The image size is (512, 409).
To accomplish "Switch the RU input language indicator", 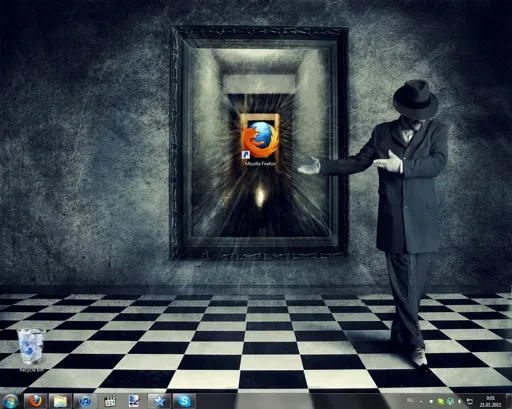I will click(410, 400).
